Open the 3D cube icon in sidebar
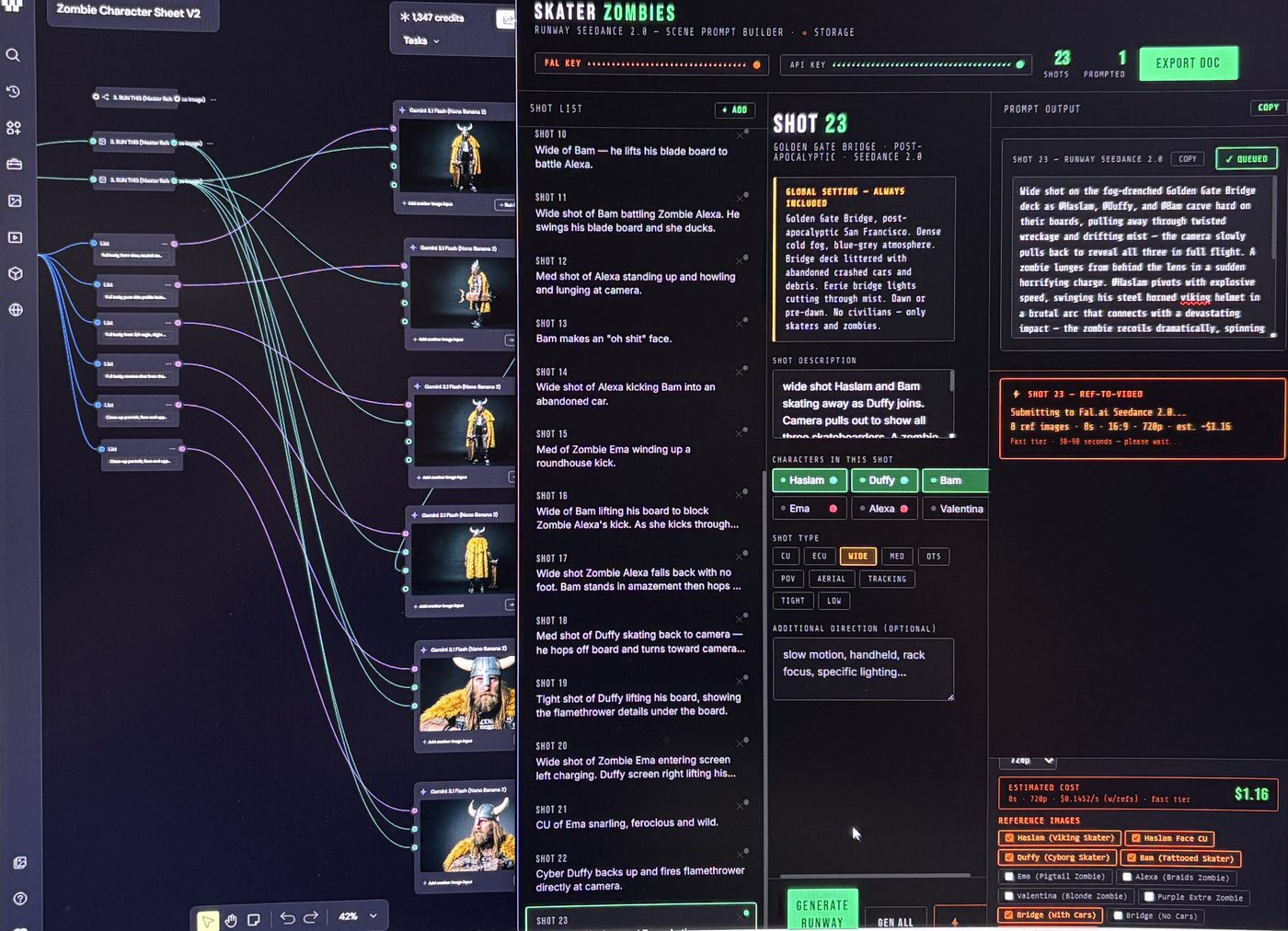 (x=15, y=273)
